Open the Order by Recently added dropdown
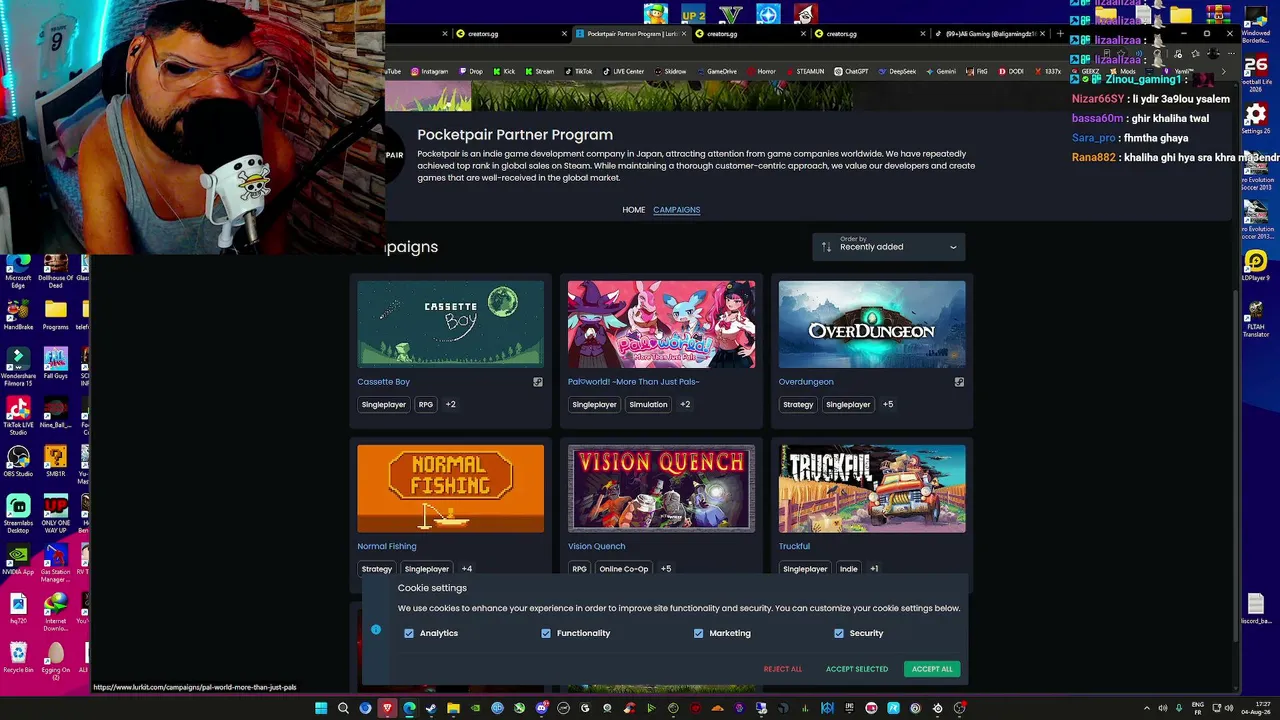Screen dimensions: 1280x720 (889, 246)
